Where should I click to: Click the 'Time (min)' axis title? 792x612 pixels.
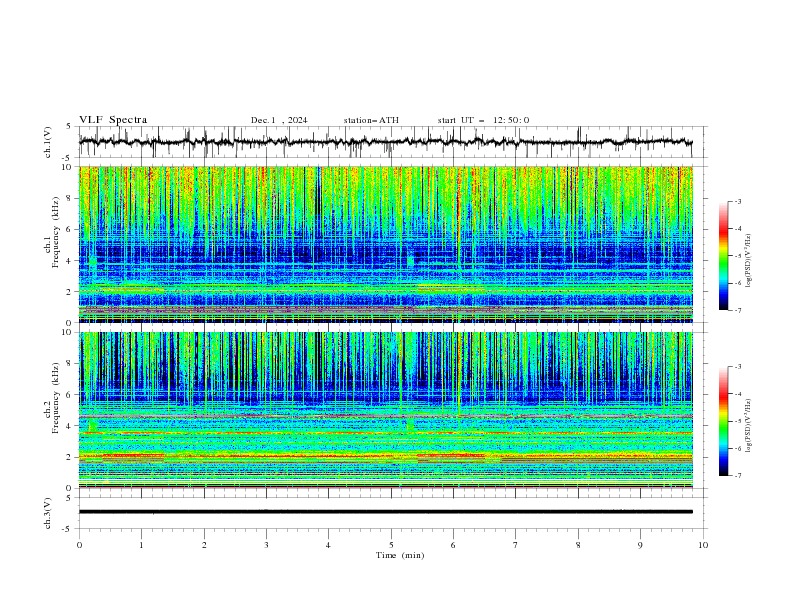click(400, 555)
